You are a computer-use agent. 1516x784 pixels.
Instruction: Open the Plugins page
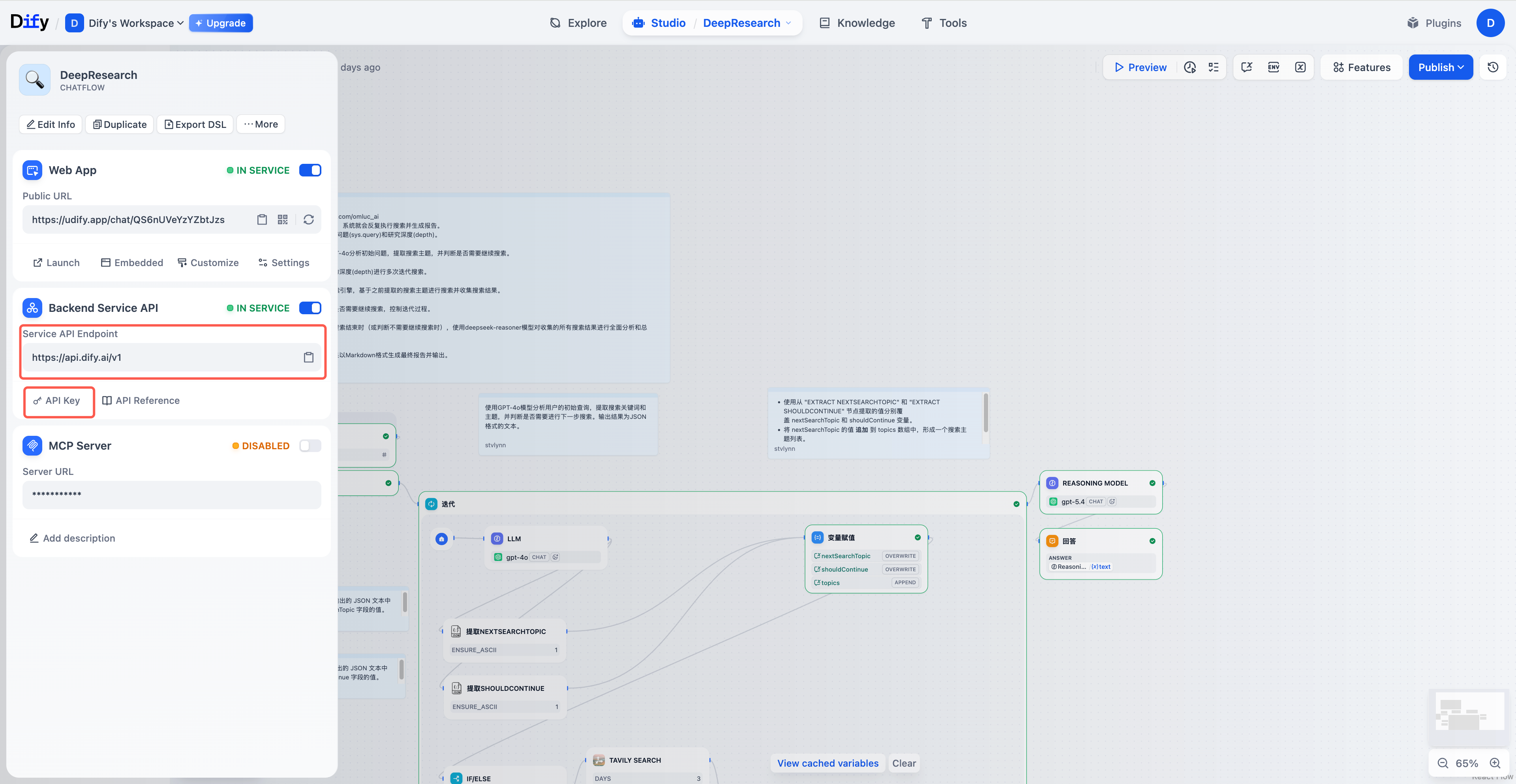1433,23
